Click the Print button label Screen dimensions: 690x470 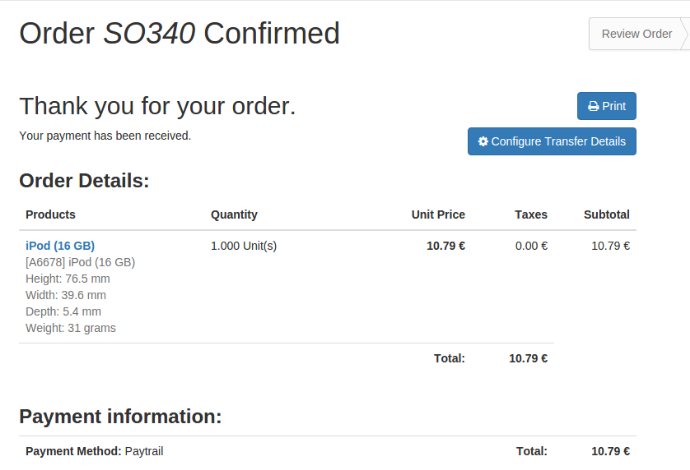click(x=614, y=106)
